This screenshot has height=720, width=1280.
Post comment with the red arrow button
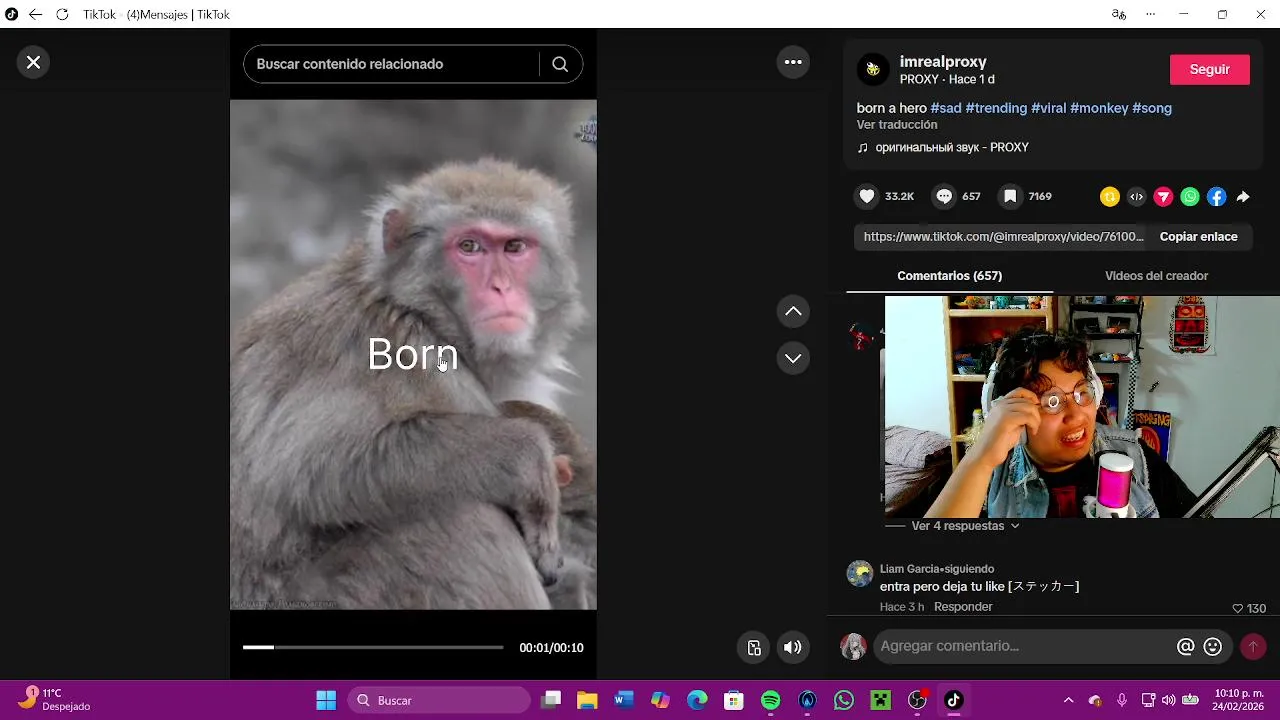click(1253, 647)
